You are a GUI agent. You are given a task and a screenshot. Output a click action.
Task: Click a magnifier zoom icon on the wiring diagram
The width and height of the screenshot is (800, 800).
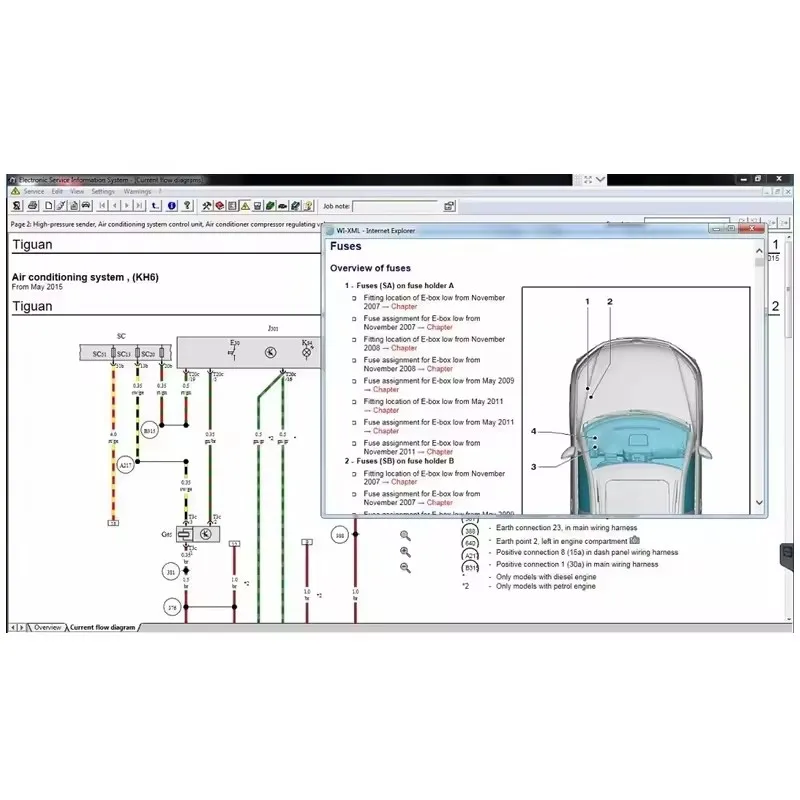[404, 552]
